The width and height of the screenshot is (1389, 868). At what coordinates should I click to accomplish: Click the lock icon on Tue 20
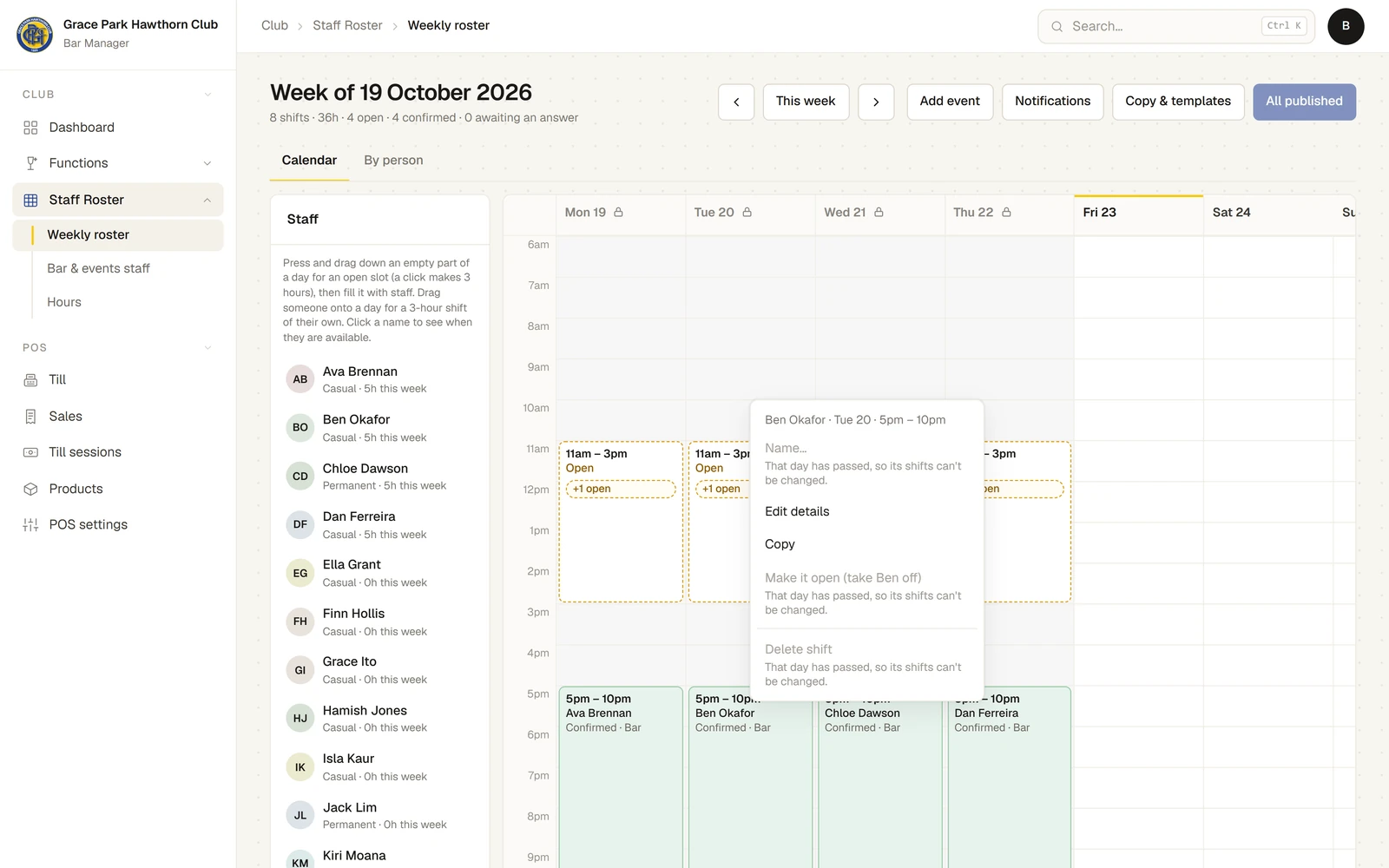tap(747, 212)
